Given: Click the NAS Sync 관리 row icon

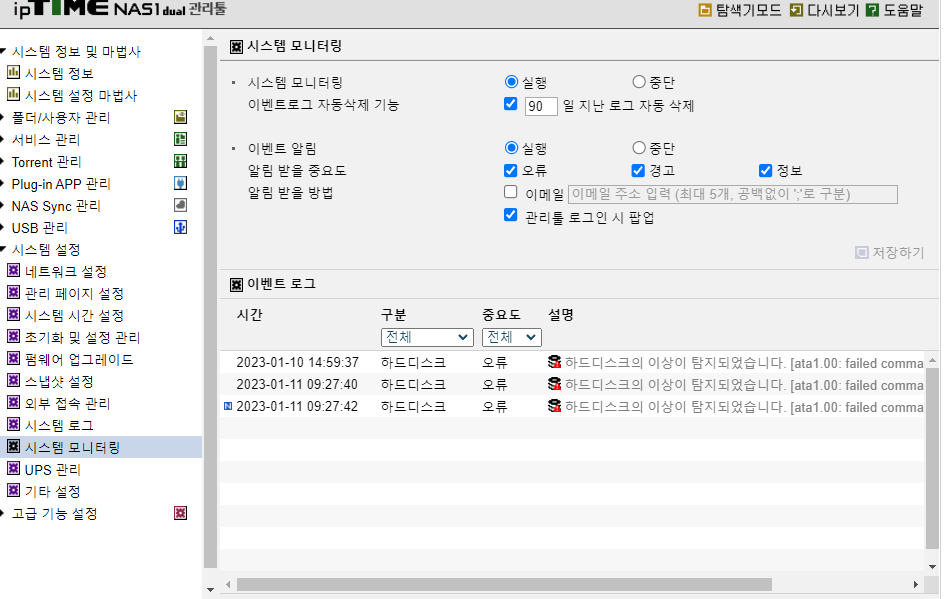Looking at the screenshot, I should (x=180, y=205).
